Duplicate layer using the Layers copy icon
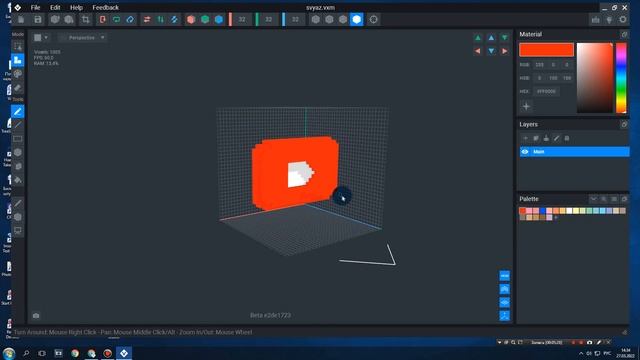This screenshot has height=360, width=640. click(x=536, y=138)
